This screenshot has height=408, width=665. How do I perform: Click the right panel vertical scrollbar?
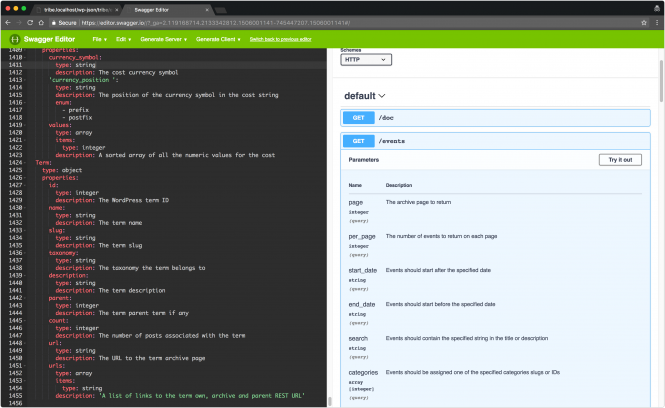coord(661,200)
